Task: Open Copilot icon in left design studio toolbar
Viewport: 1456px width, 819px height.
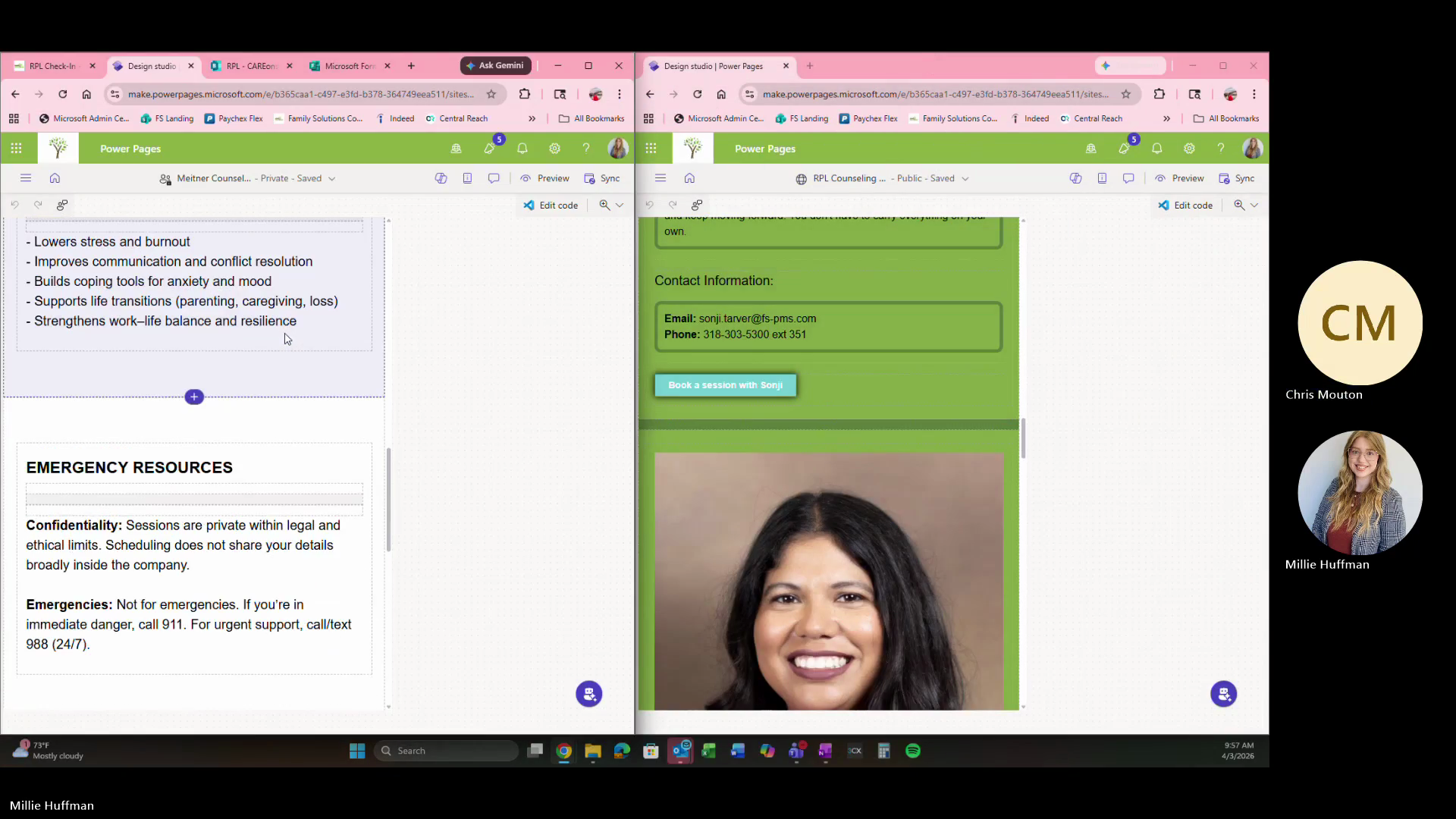Action: tap(441, 178)
